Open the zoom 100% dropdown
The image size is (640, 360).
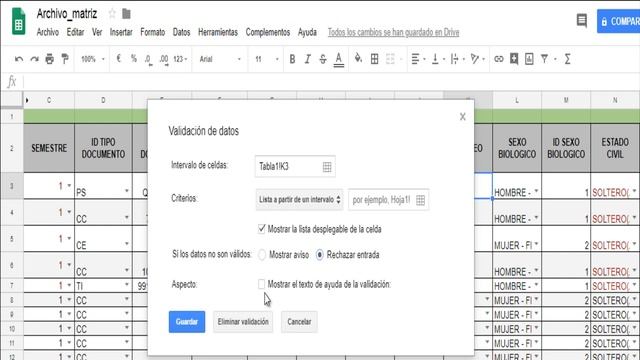pos(93,59)
